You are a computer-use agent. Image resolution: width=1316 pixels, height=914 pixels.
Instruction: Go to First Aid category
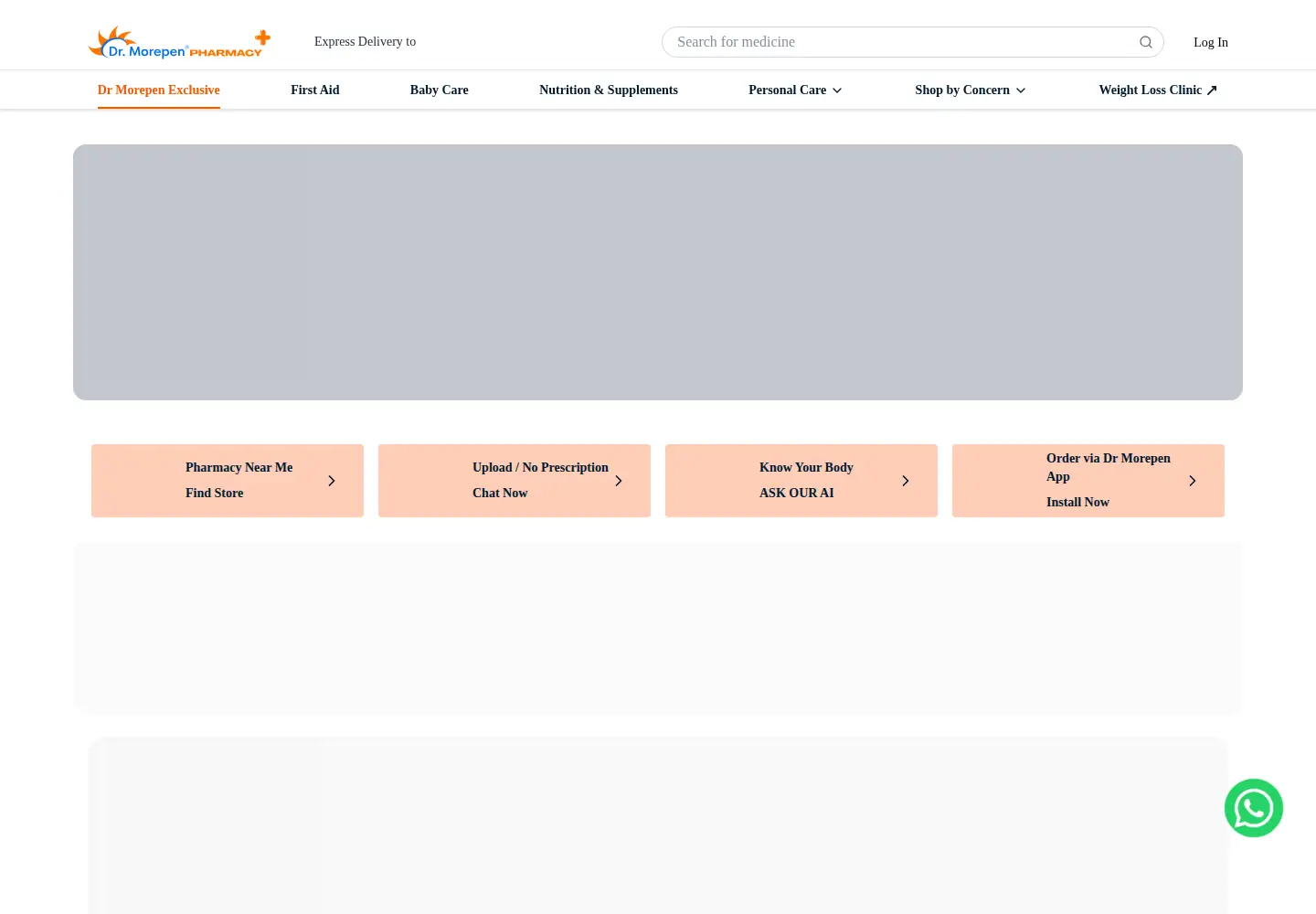315,90
